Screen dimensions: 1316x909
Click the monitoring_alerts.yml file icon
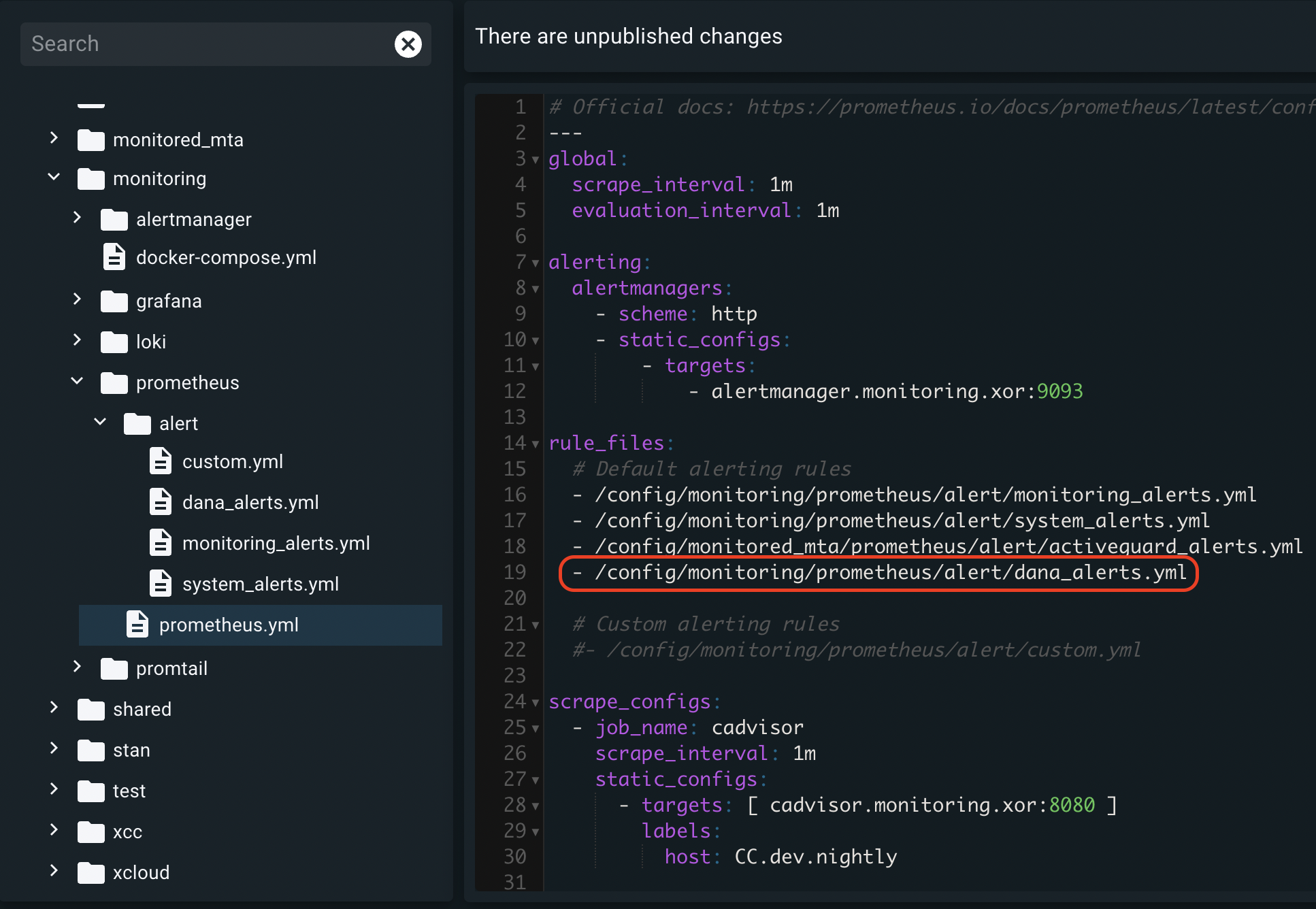tap(161, 543)
